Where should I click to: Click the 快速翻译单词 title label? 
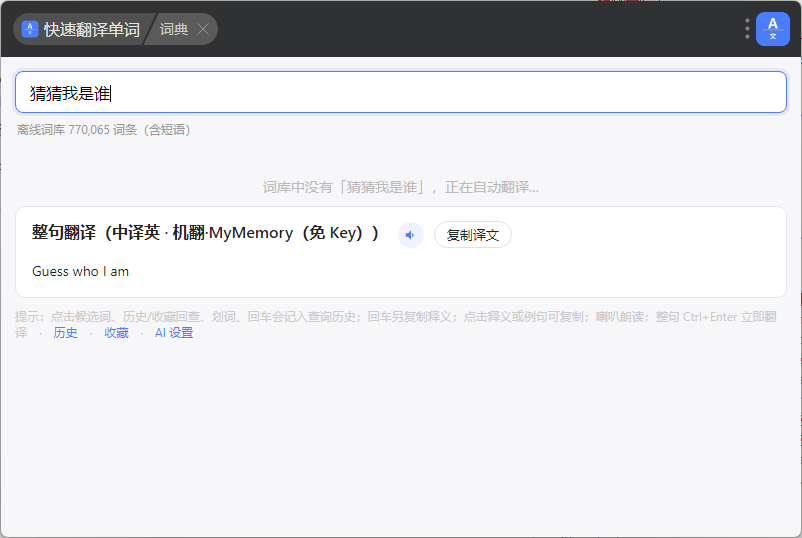(x=92, y=30)
